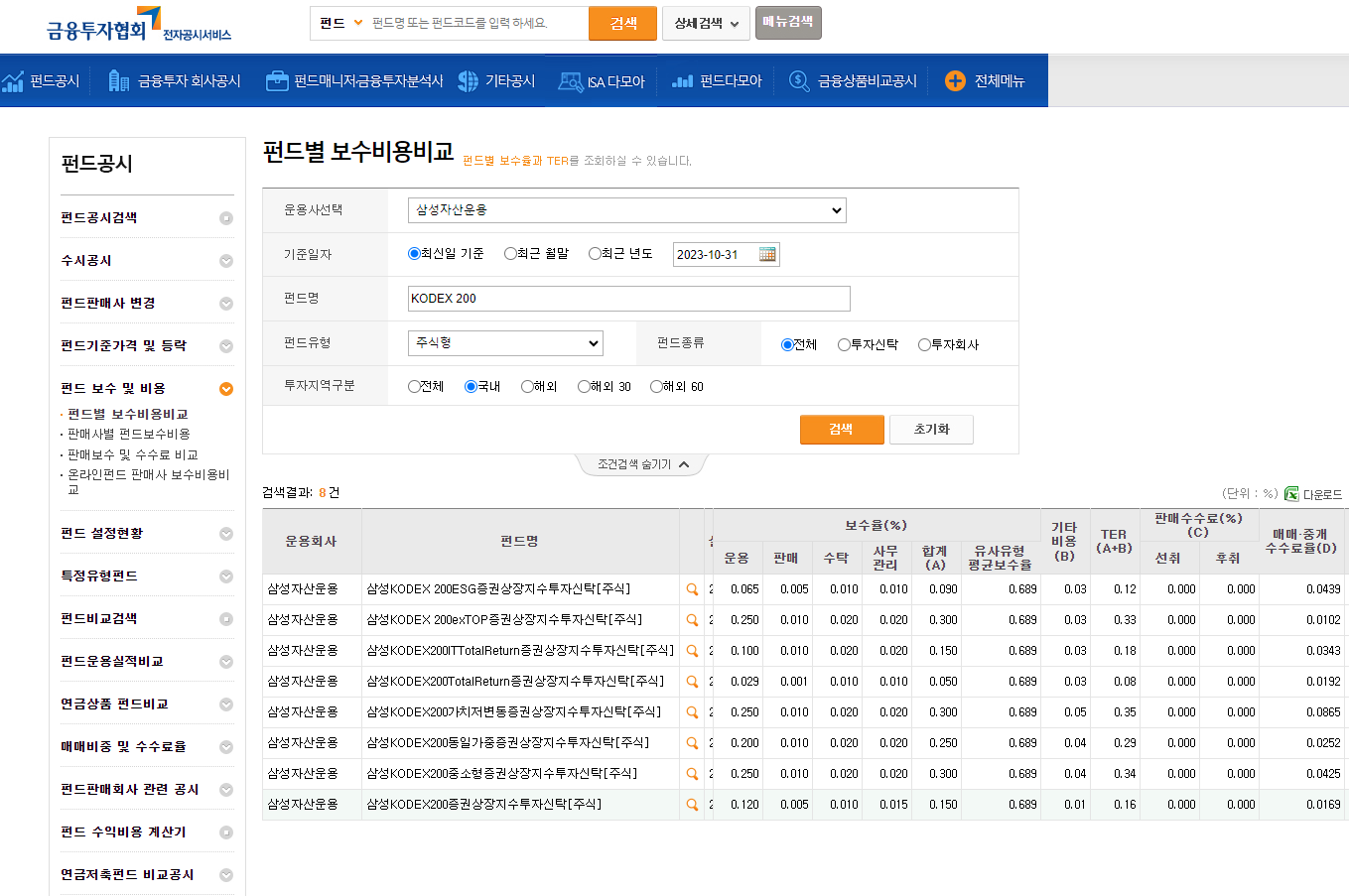Viewport: 1349px width, 896px height.
Task: Open 펀드판매회사 관련 공시 in sidebar
Action: click(x=130, y=790)
